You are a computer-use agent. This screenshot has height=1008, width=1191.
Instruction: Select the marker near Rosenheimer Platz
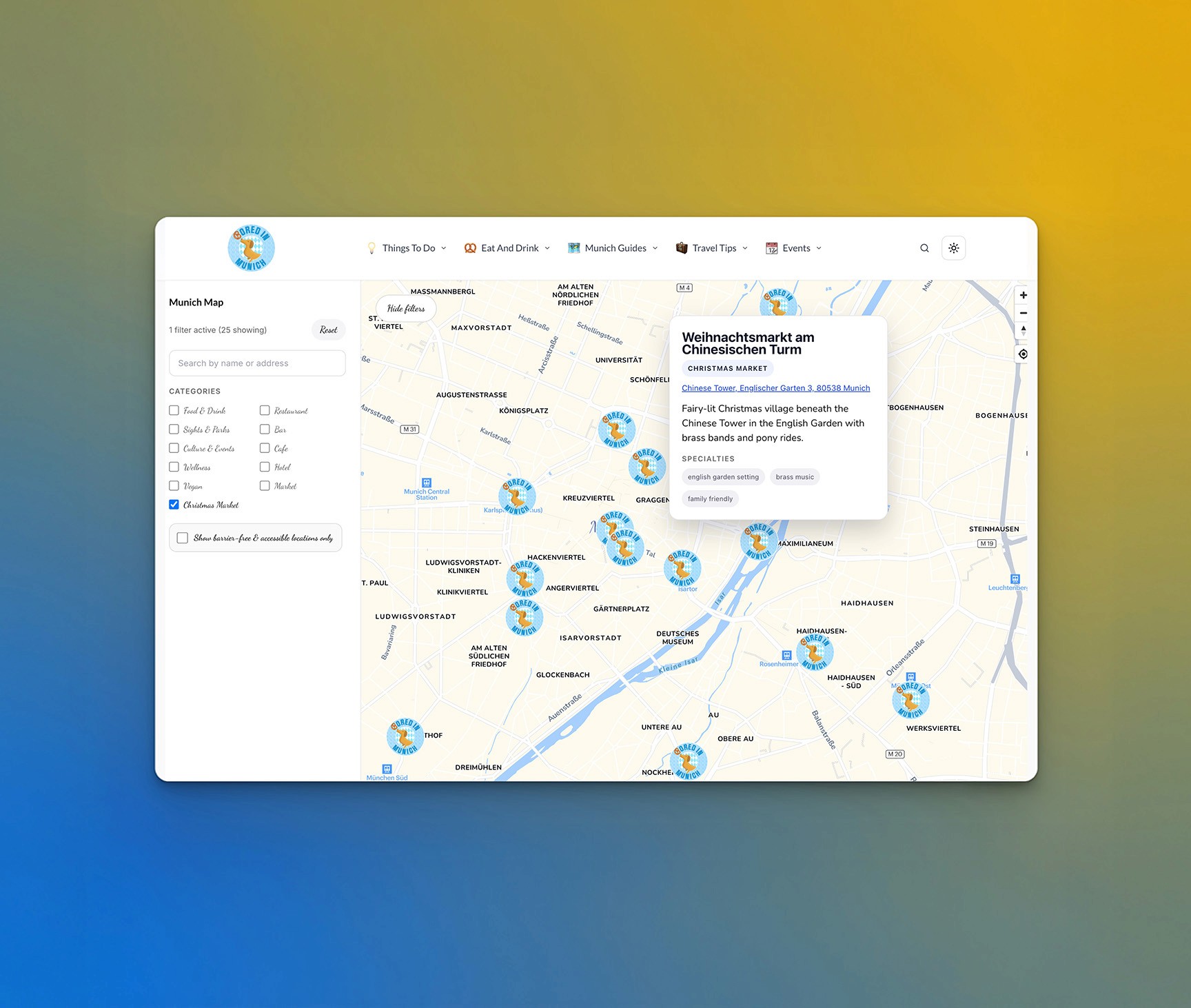point(815,652)
